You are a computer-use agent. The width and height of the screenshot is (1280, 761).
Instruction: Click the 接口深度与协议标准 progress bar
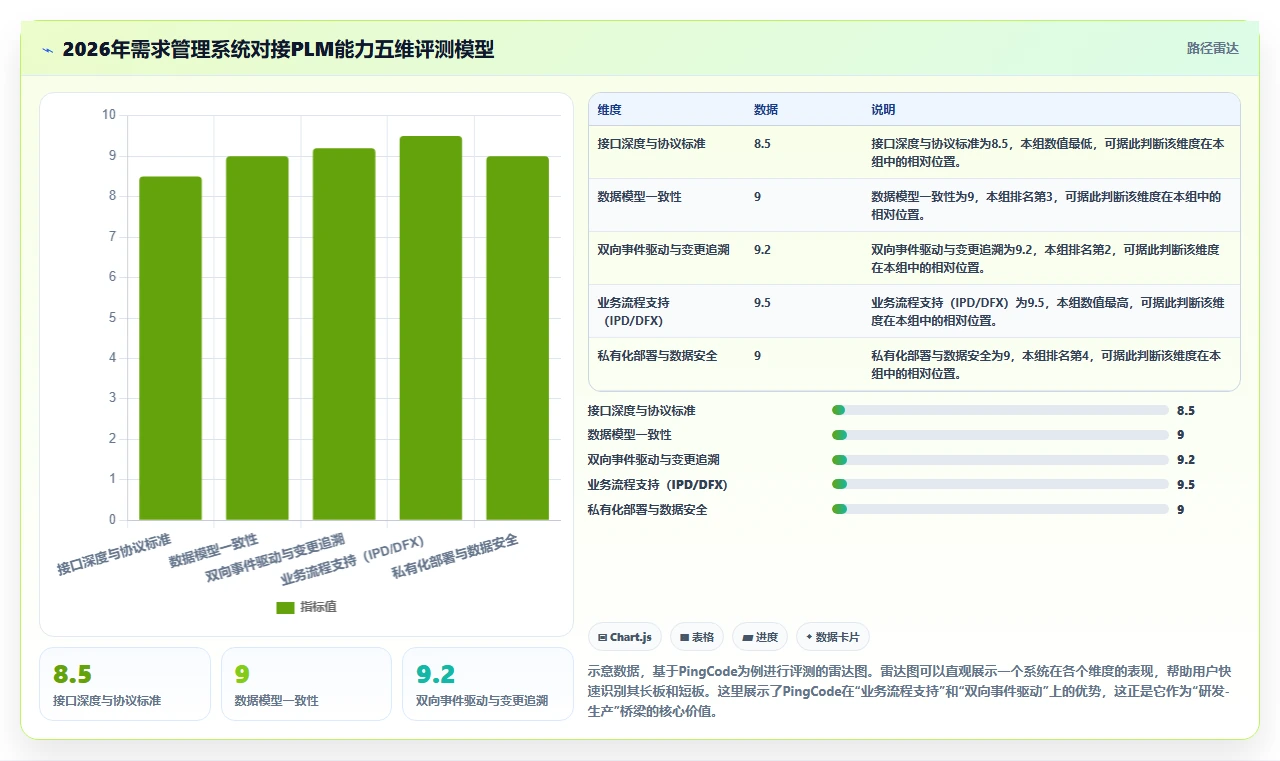(x=1000, y=410)
